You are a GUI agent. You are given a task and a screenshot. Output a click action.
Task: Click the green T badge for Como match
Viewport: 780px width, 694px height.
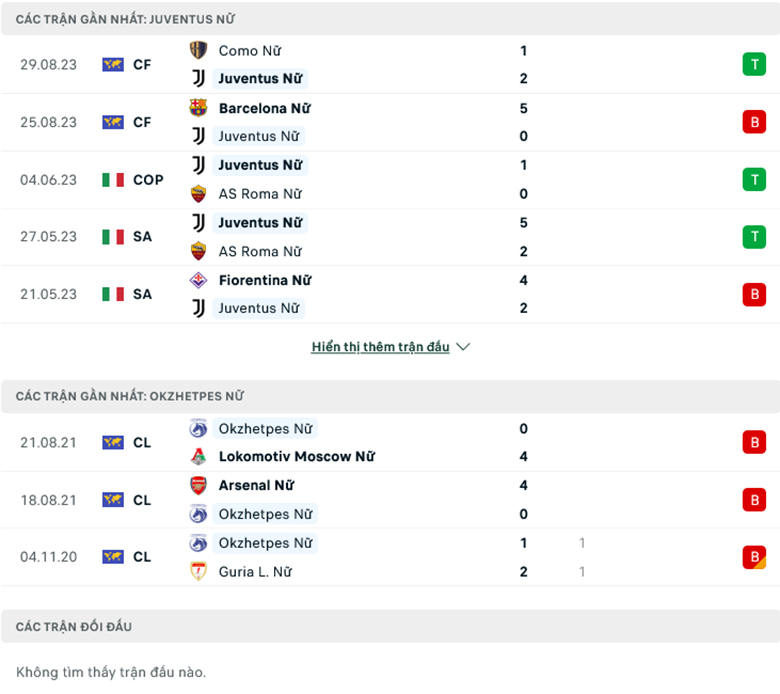753,65
